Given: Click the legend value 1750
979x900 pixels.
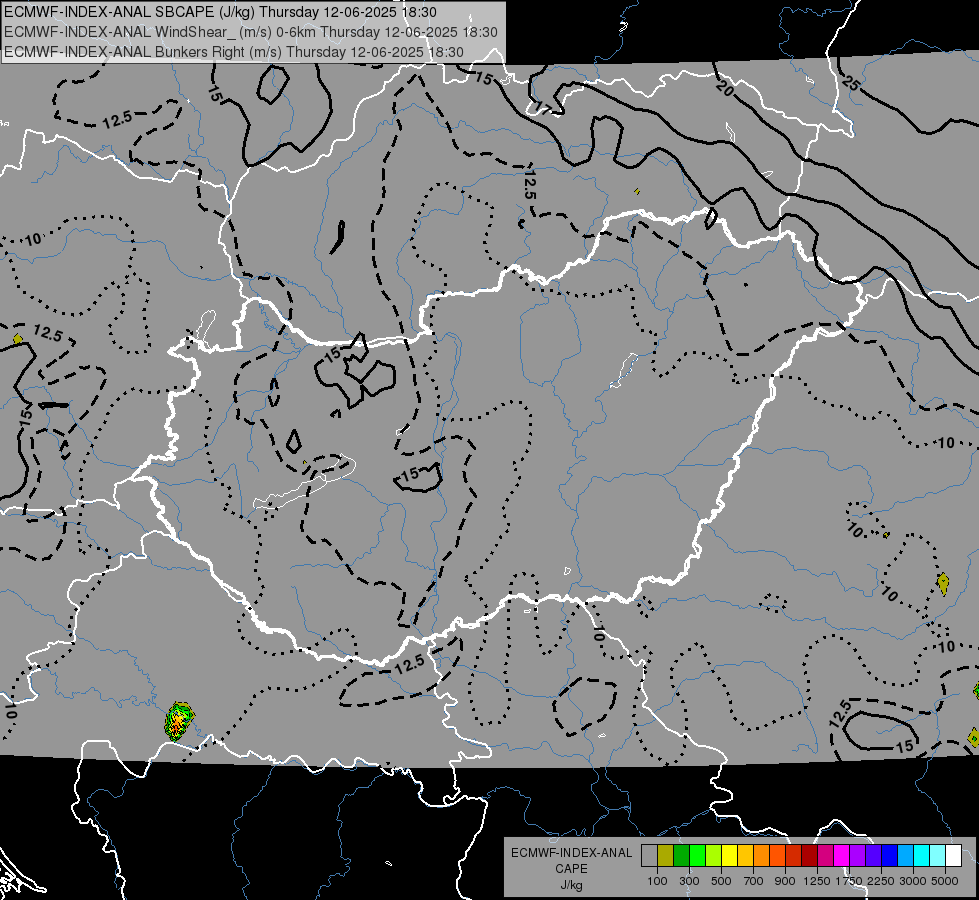Looking at the screenshot, I should (x=849, y=881).
